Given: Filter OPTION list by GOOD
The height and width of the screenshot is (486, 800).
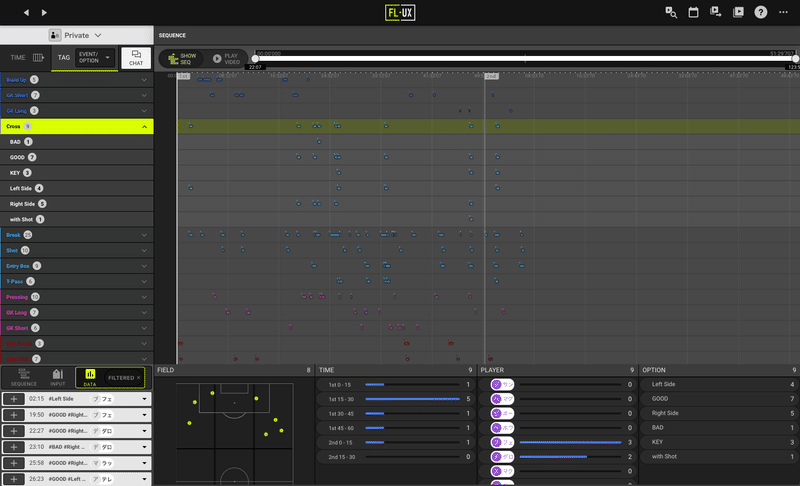Looking at the screenshot, I should point(719,399).
